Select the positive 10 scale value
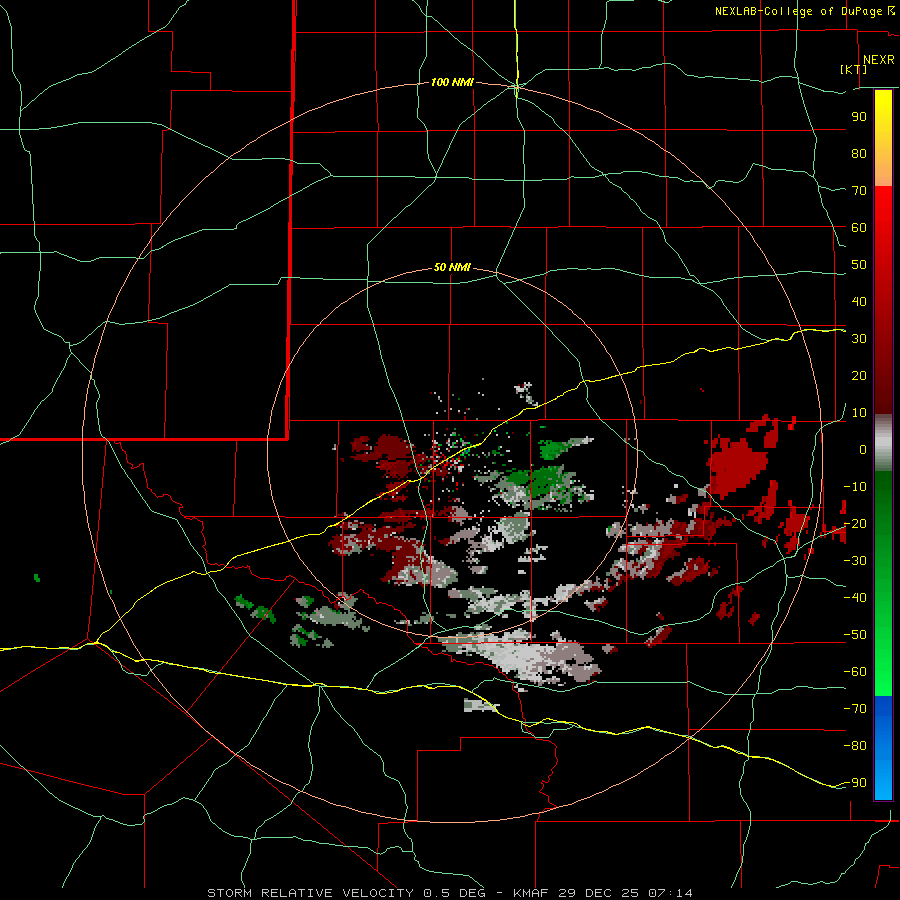The width and height of the screenshot is (900, 900). tap(859, 413)
